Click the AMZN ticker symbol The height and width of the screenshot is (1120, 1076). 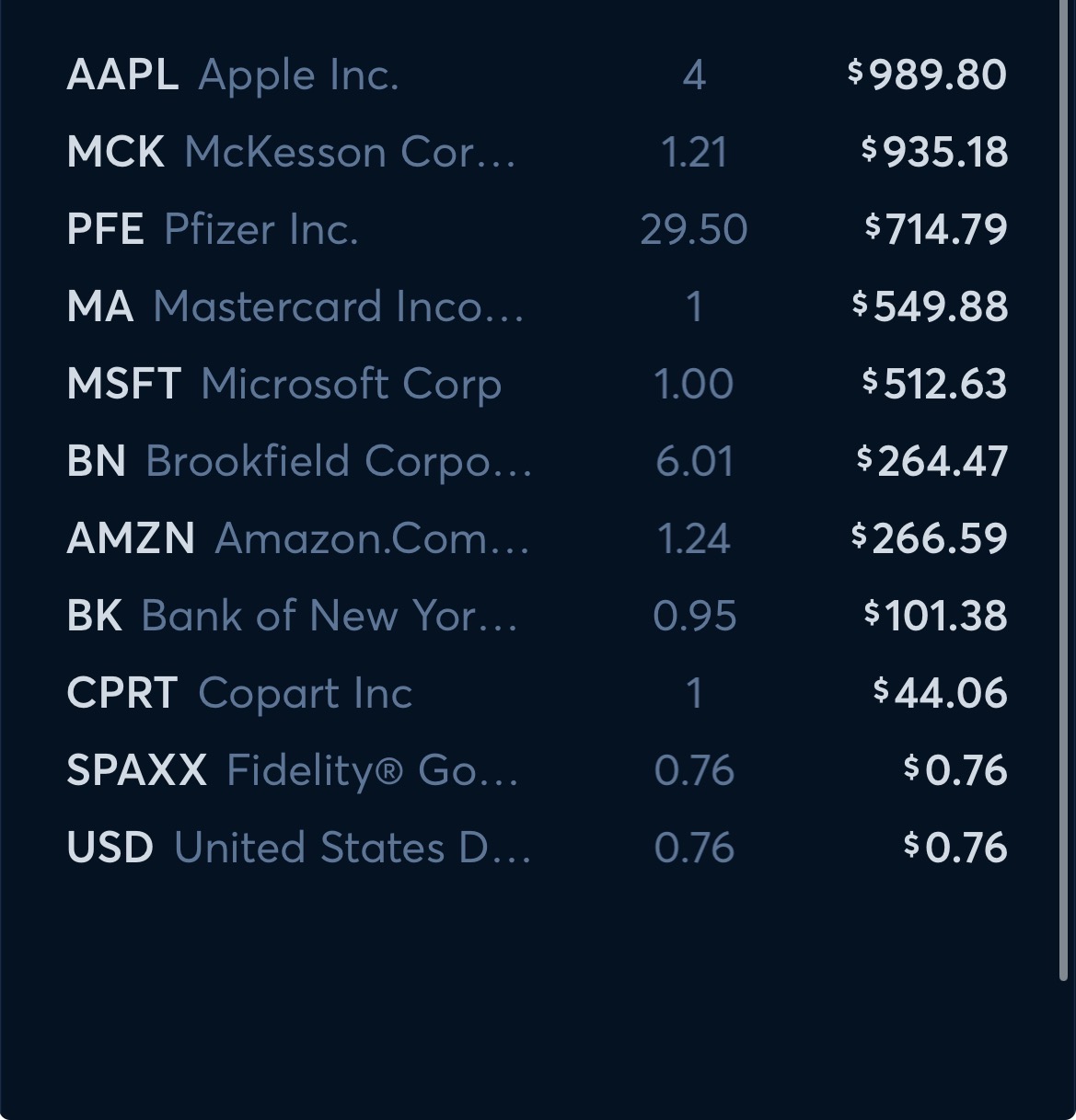click(130, 538)
